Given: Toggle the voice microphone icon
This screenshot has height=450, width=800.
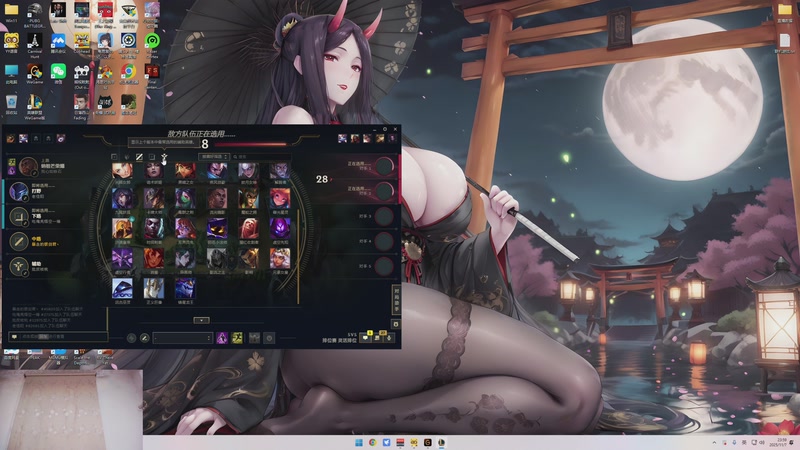Looking at the screenshot, I should click(389, 338).
